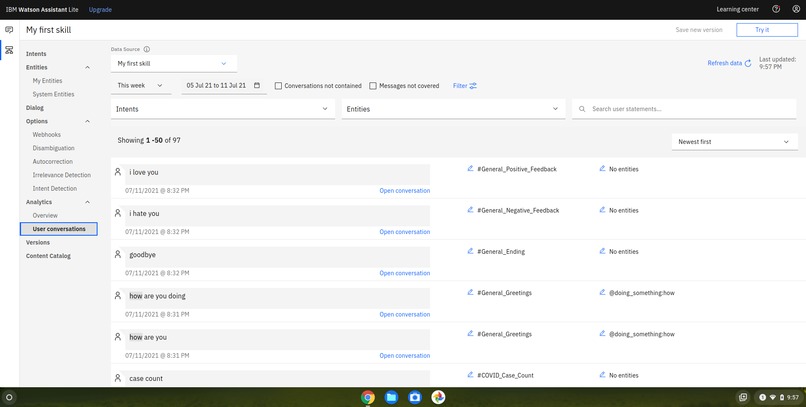Click the Filter link
Image resolution: width=806 pixels, height=407 pixels.
460,86
